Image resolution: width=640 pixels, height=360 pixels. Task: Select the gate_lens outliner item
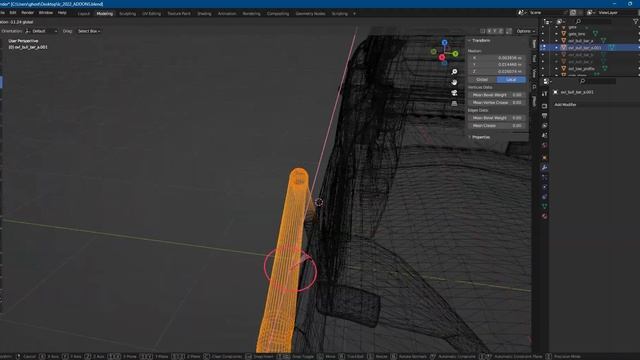click(577, 34)
